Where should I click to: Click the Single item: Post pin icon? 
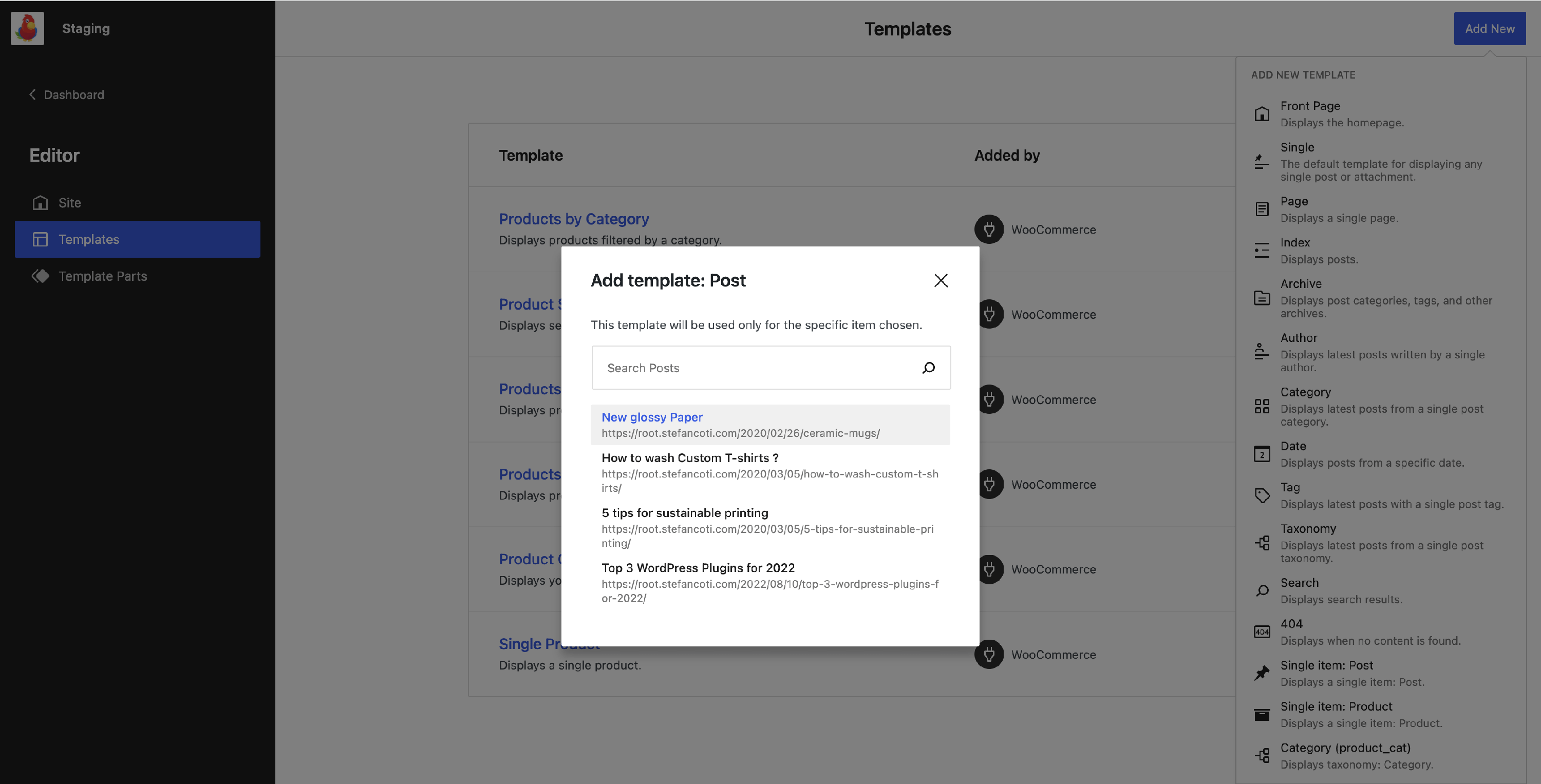pyautogui.click(x=1262, y=673)
